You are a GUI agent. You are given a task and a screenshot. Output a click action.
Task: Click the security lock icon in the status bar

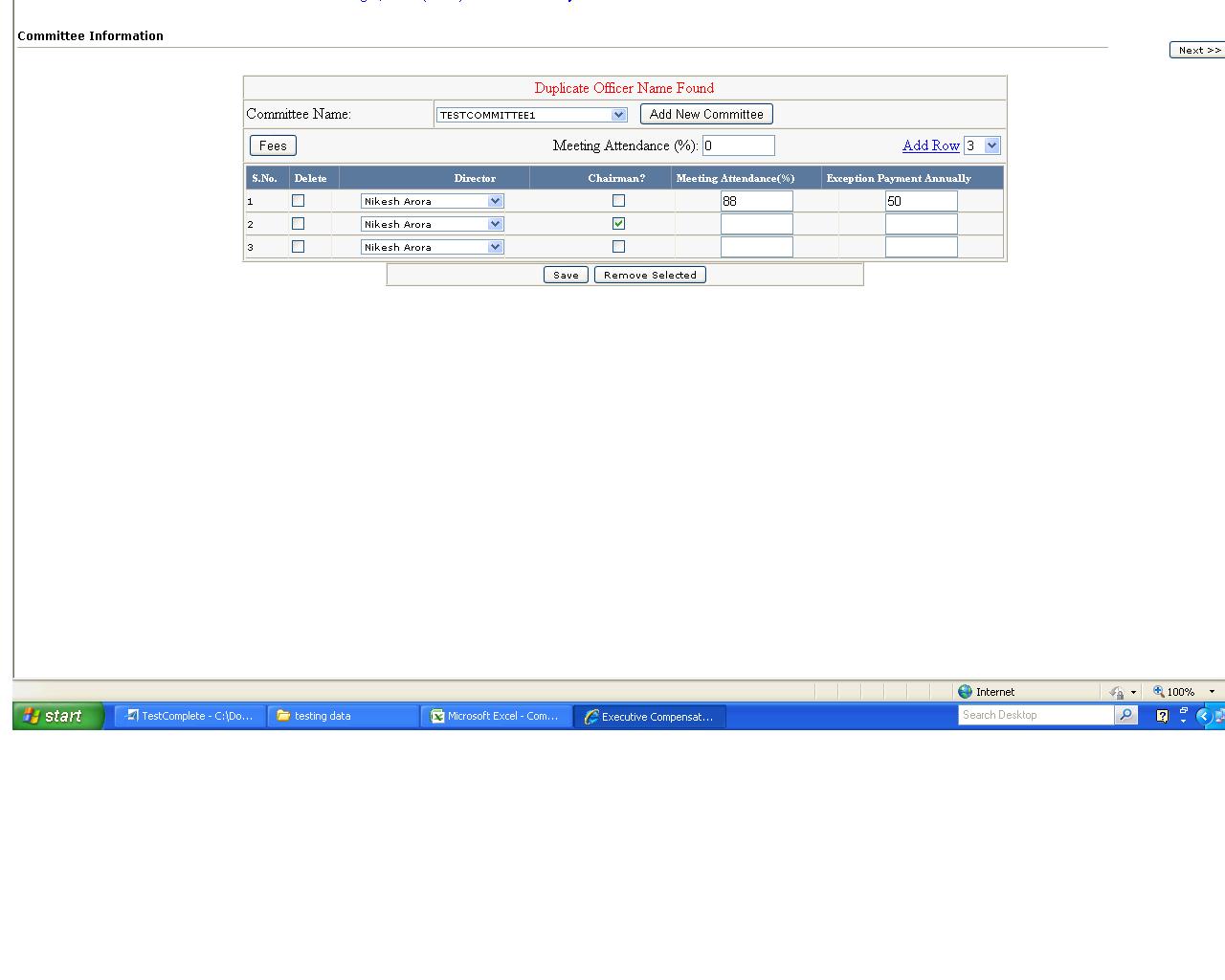[1116, 692]
